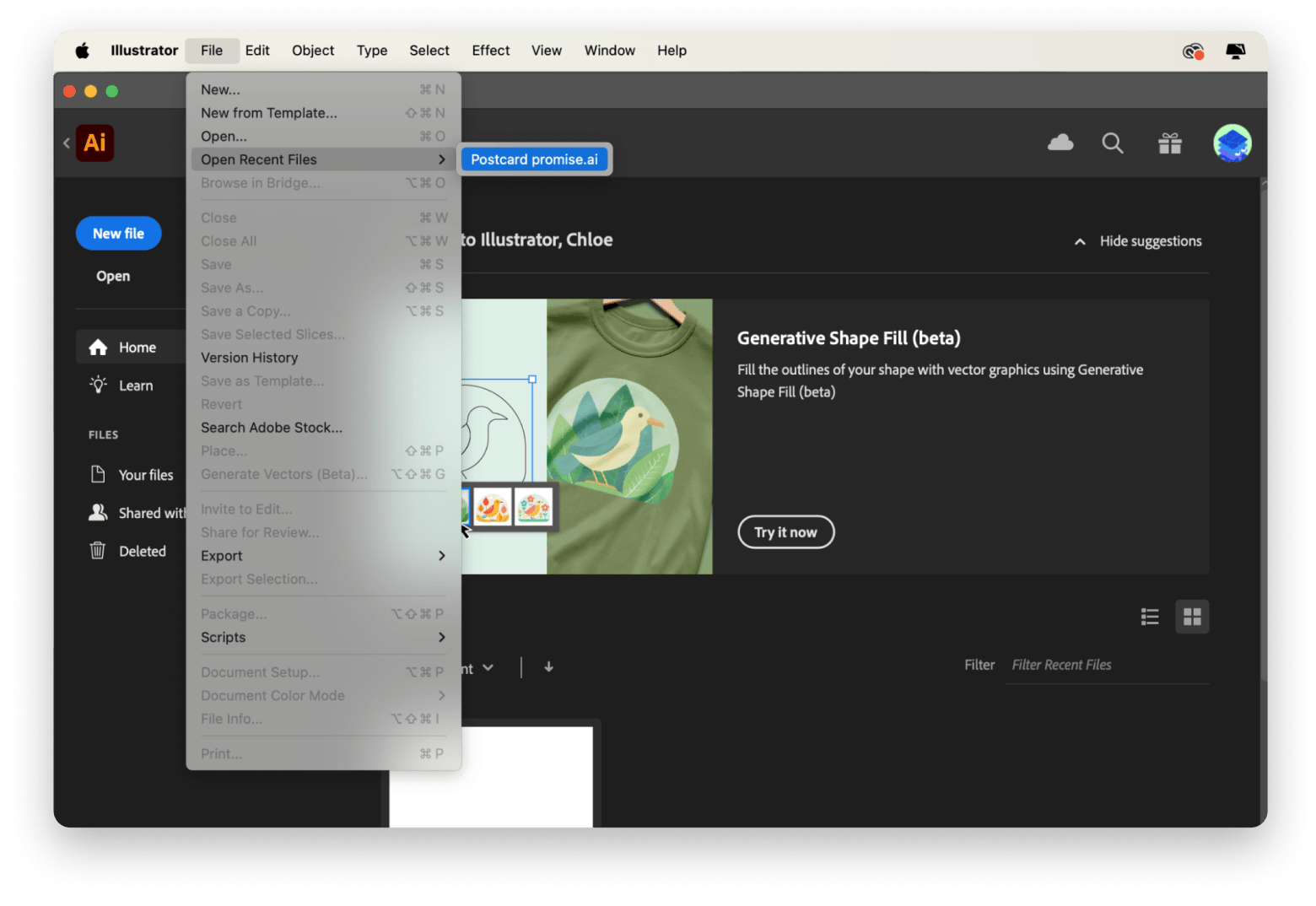Select Postcard promise.ai recent file
The height and width of the screenshot is (906, 1316).
coord(534,159)
